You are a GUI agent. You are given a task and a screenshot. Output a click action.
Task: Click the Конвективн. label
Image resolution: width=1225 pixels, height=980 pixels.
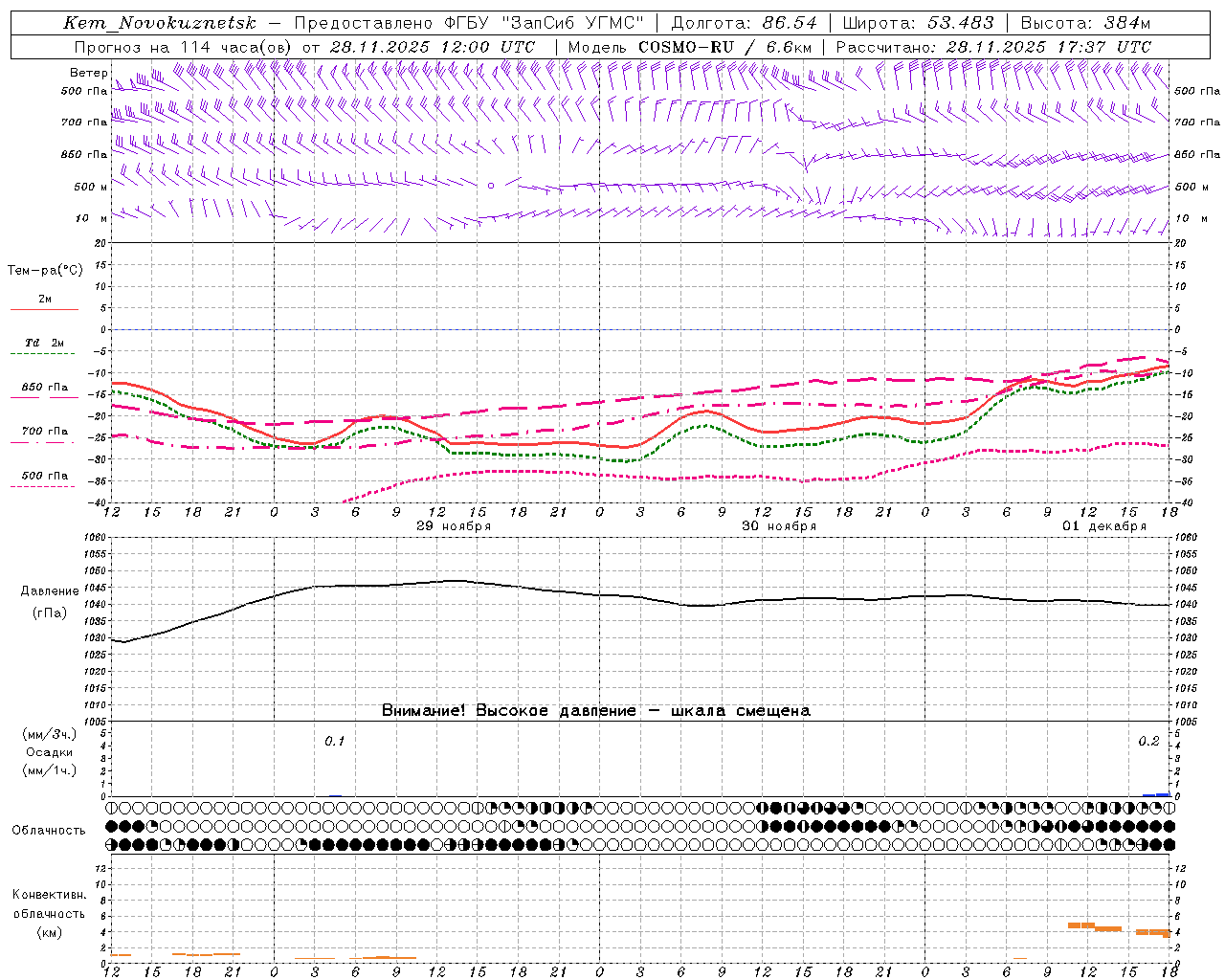(50, 895)
